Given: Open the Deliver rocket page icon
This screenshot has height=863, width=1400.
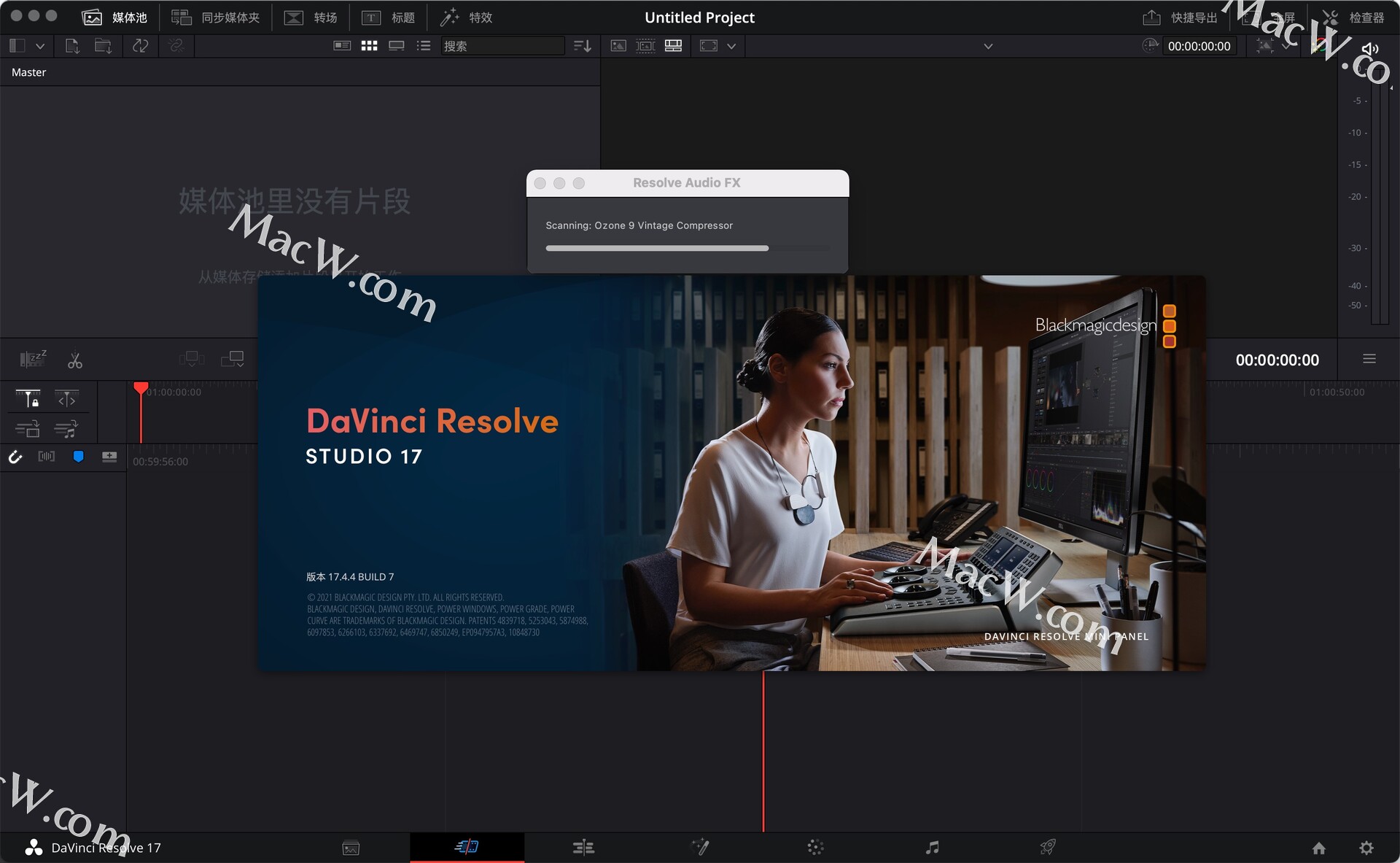Looking at the screenshot, I should pyautogui.click(x=1048, y=847).
